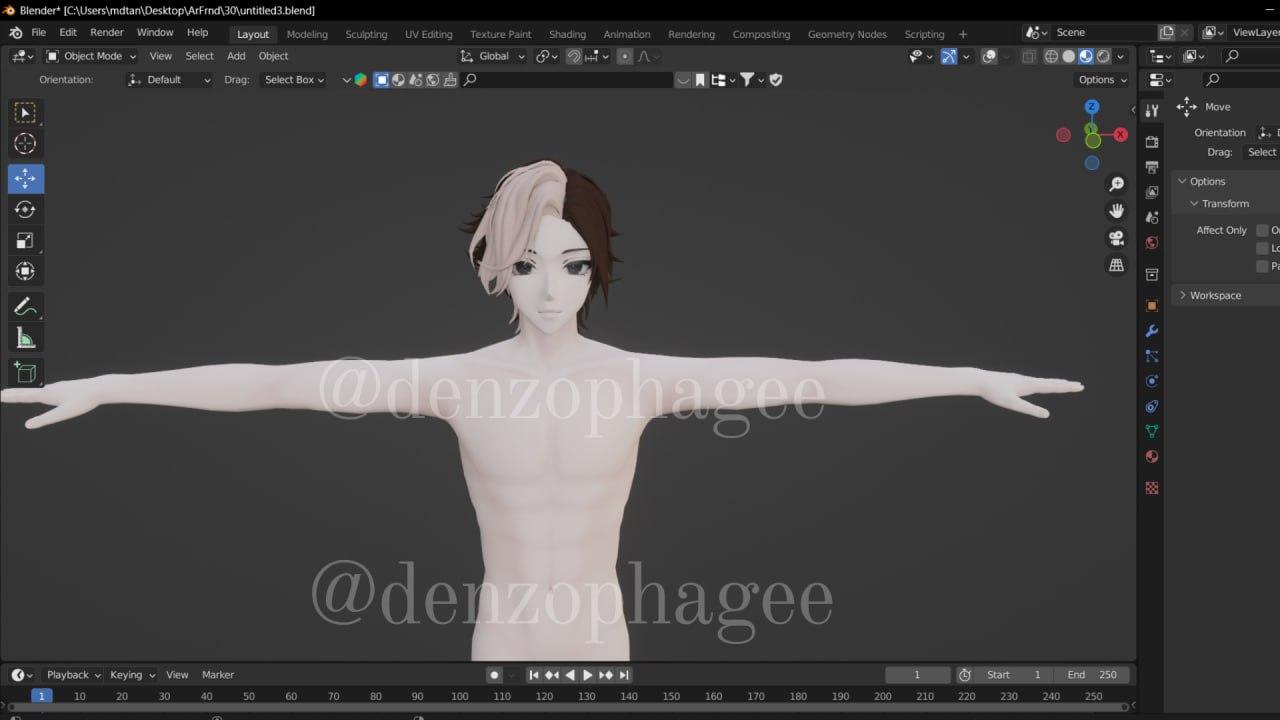This screenshot has width=1280, height=720.
Task: Open the Object Mode dropdown
Action: tap(91, 57)
